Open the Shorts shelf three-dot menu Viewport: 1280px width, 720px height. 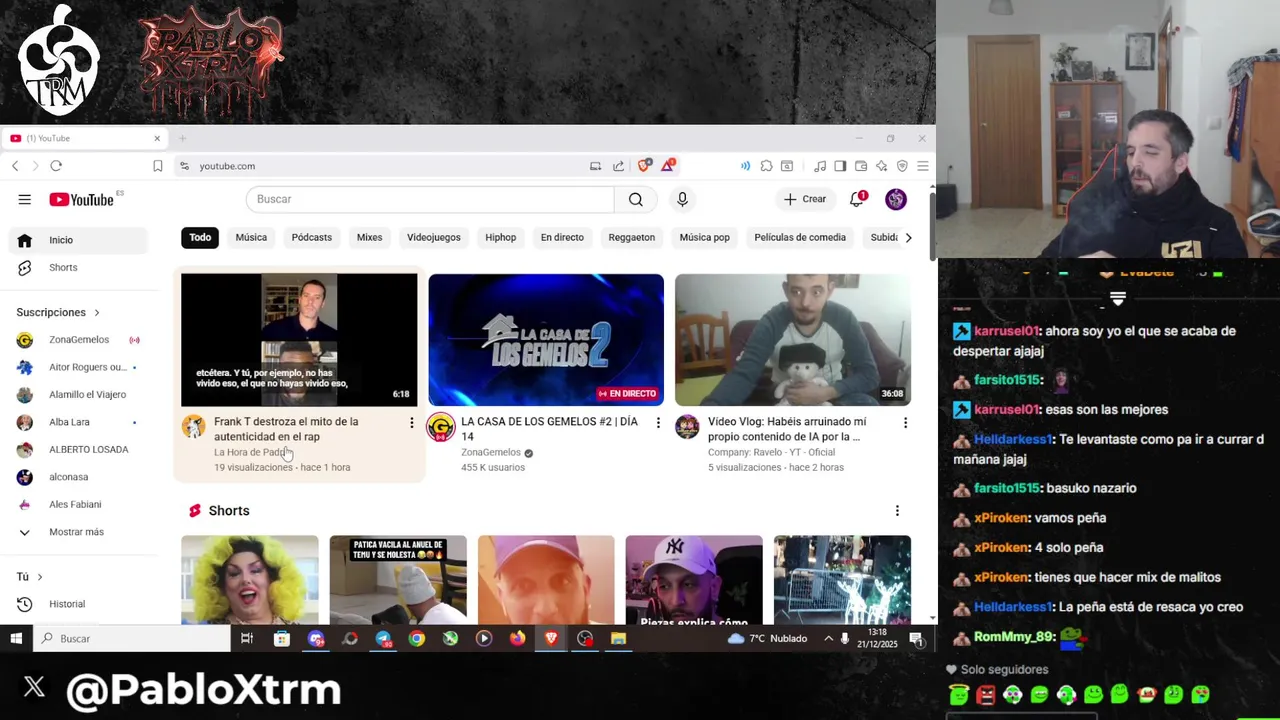tap(897, 511)
